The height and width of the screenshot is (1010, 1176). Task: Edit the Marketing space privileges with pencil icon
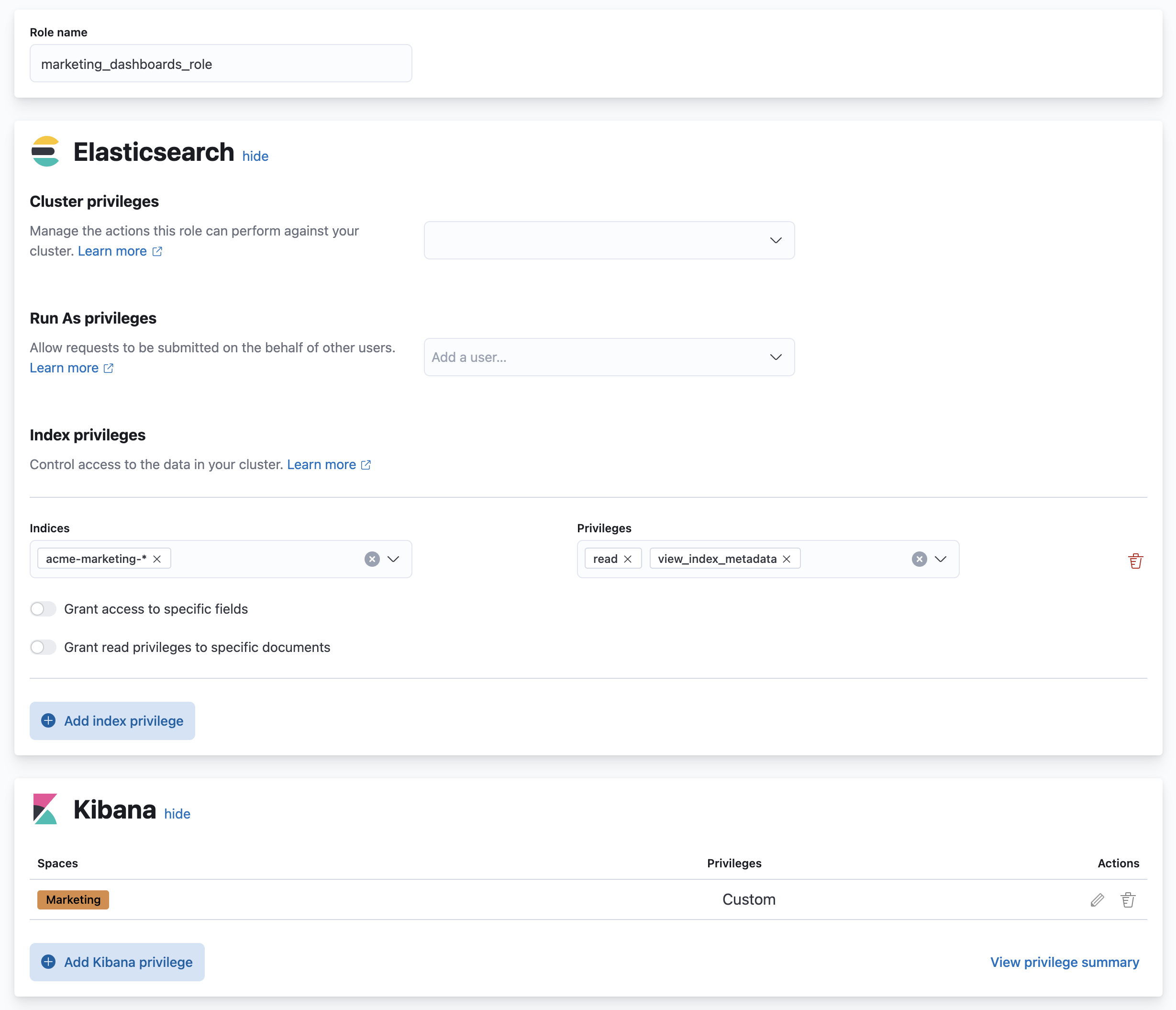1097,900
